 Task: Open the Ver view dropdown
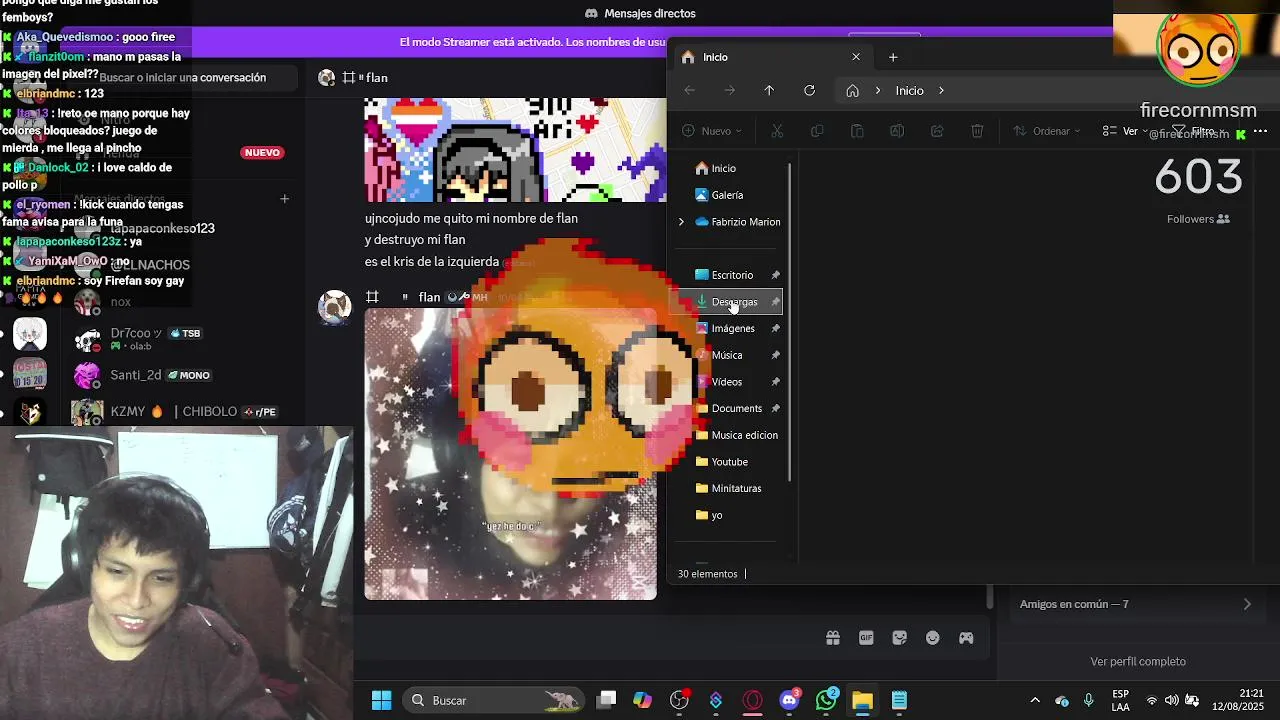1125,131
